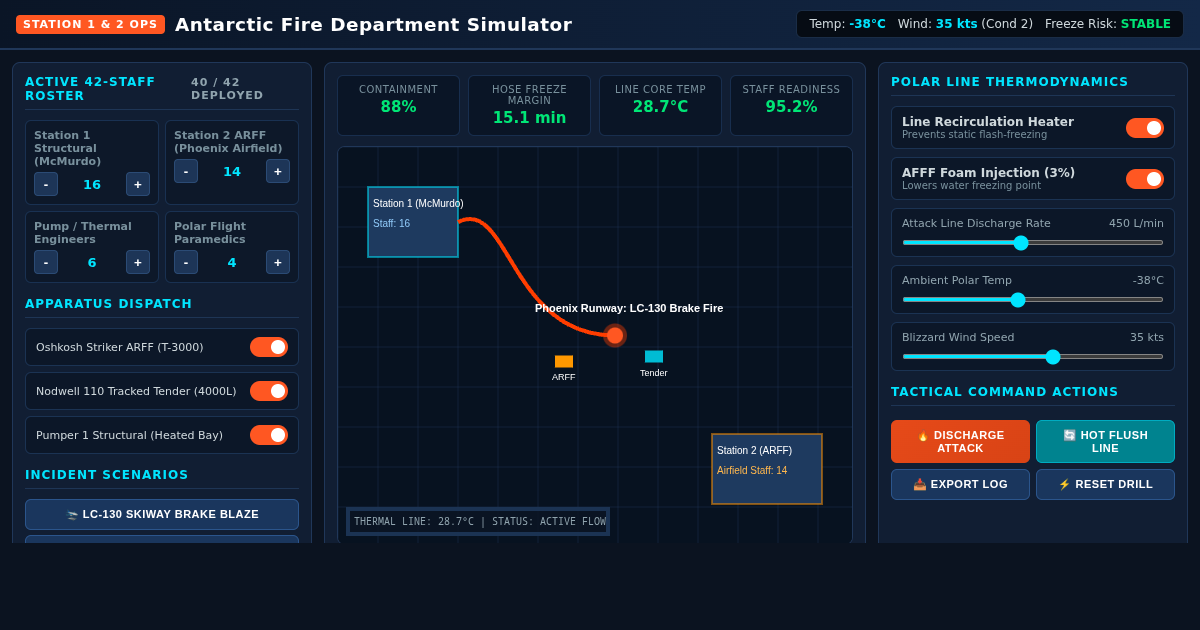Export the drill log
The height and width of the screenshot is (630, 1200).
click(960, 484)
